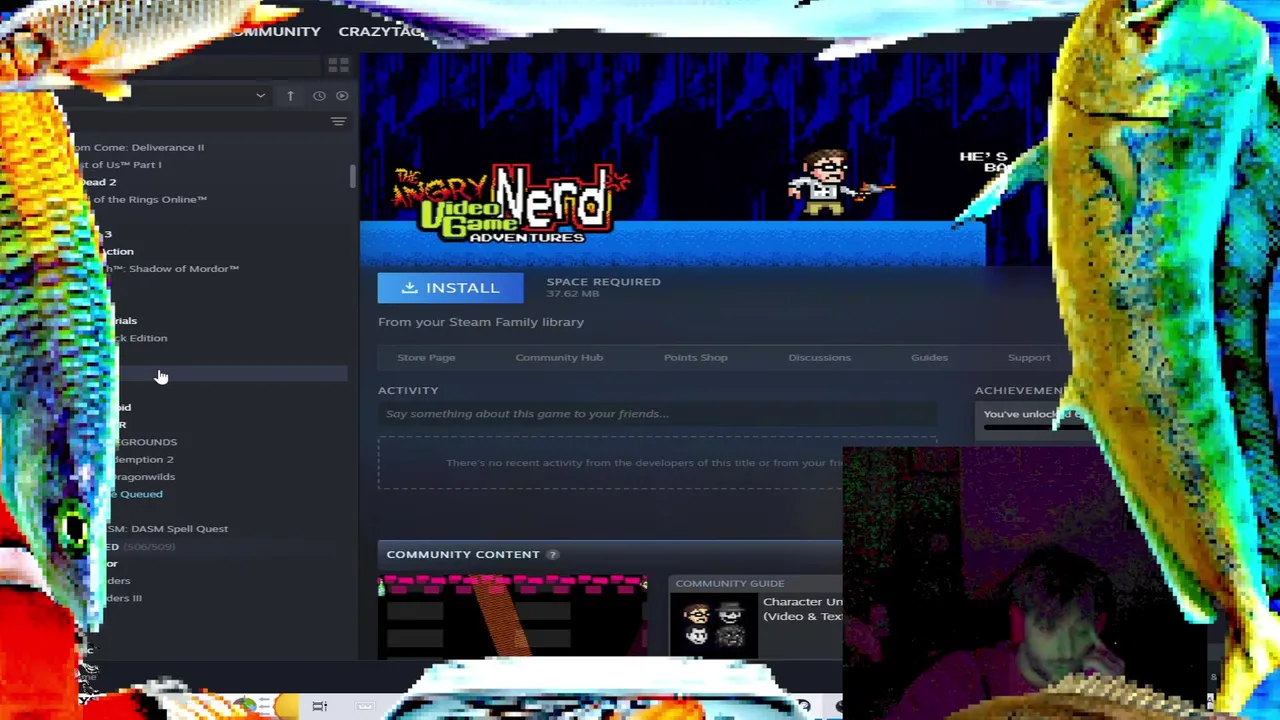The image size is (1280, 720).
Task: Click the grid view icon above library
Action: point(338,66)
